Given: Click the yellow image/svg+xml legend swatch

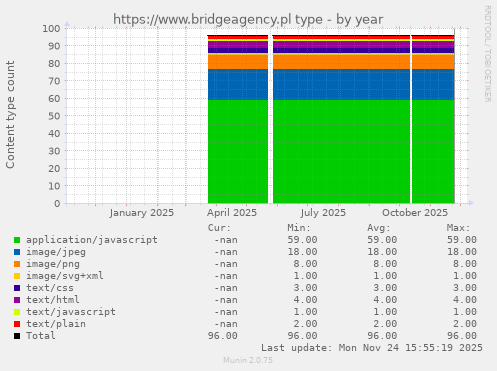Looking at the screenshot, I should click(x=17, y=276).
